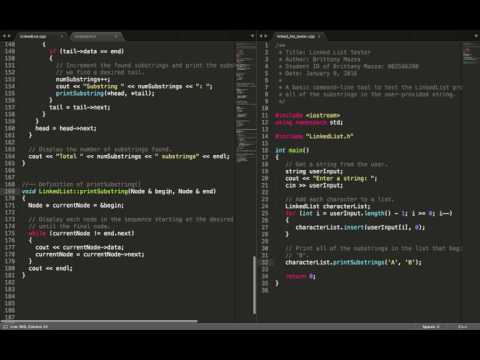Click 'currentNode = currentNode->next;' line
The image size is (480, 360).
tap(90, 254)
